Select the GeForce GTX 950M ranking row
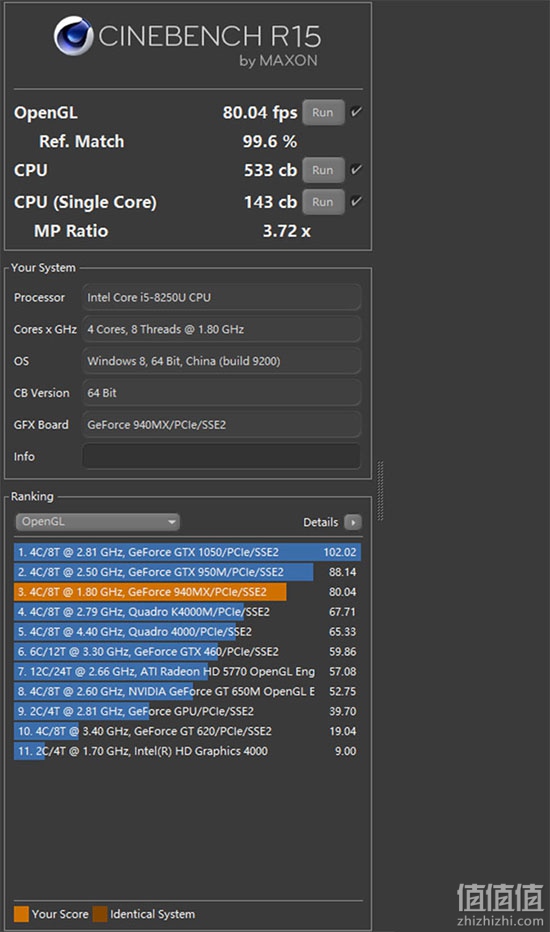 (x=187, y=572)
